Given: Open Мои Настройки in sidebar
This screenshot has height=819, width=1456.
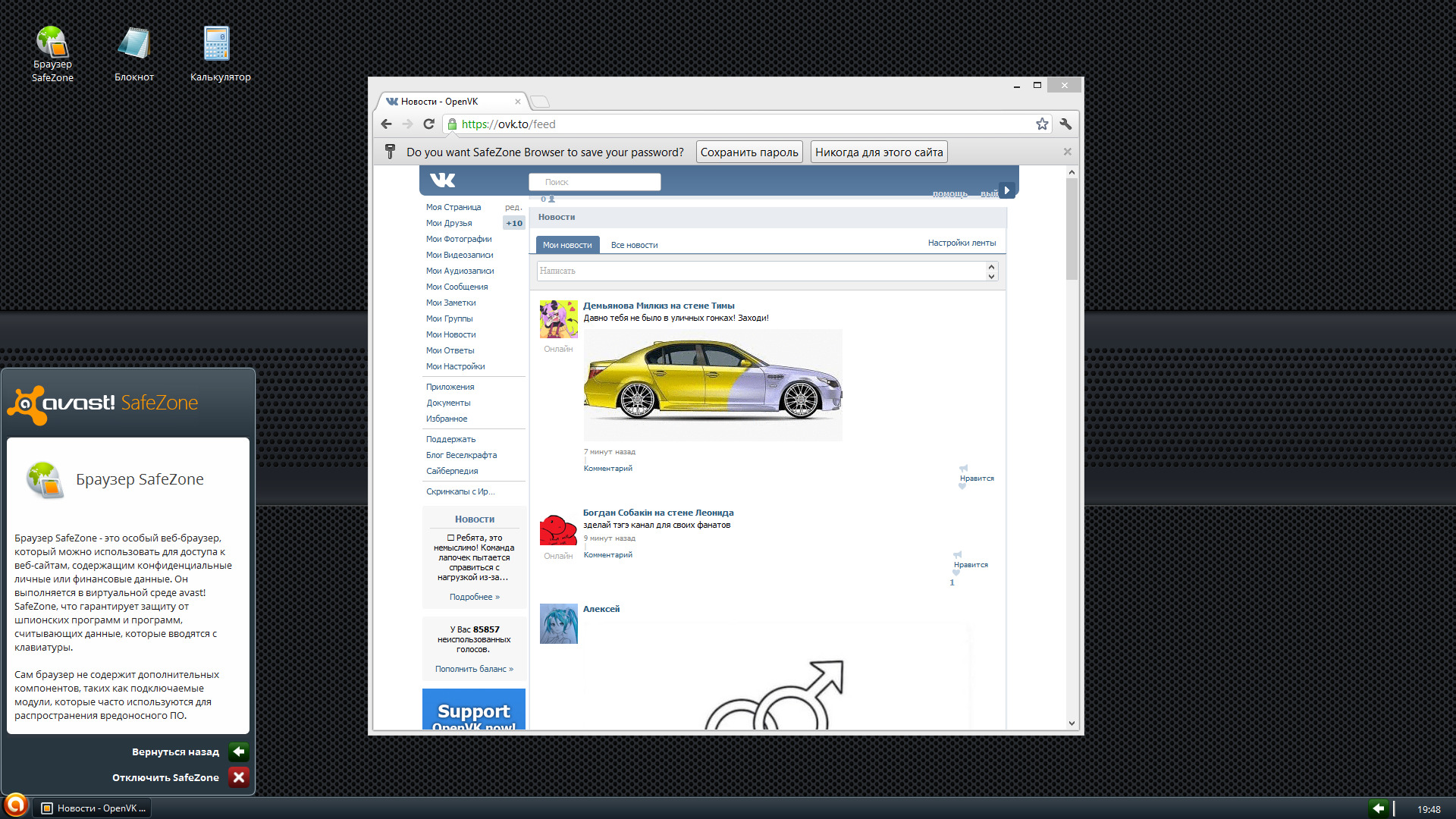Looking at the screenshot, I should 455,366.
